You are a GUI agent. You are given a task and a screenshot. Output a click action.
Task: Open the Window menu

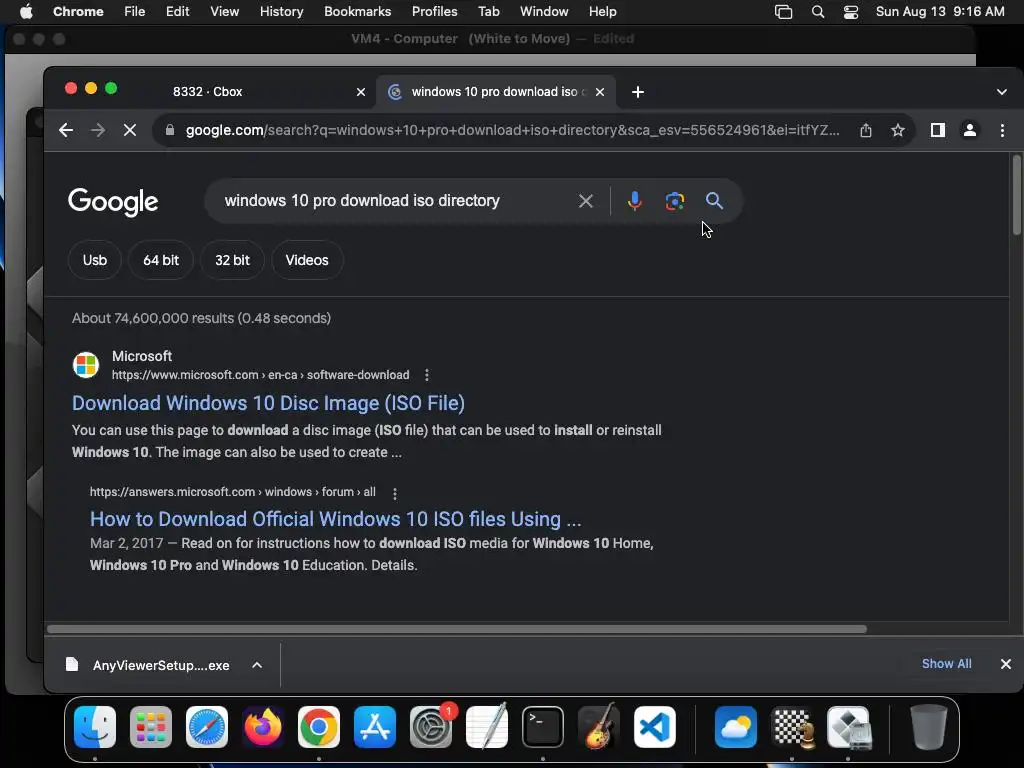(544, 12)
